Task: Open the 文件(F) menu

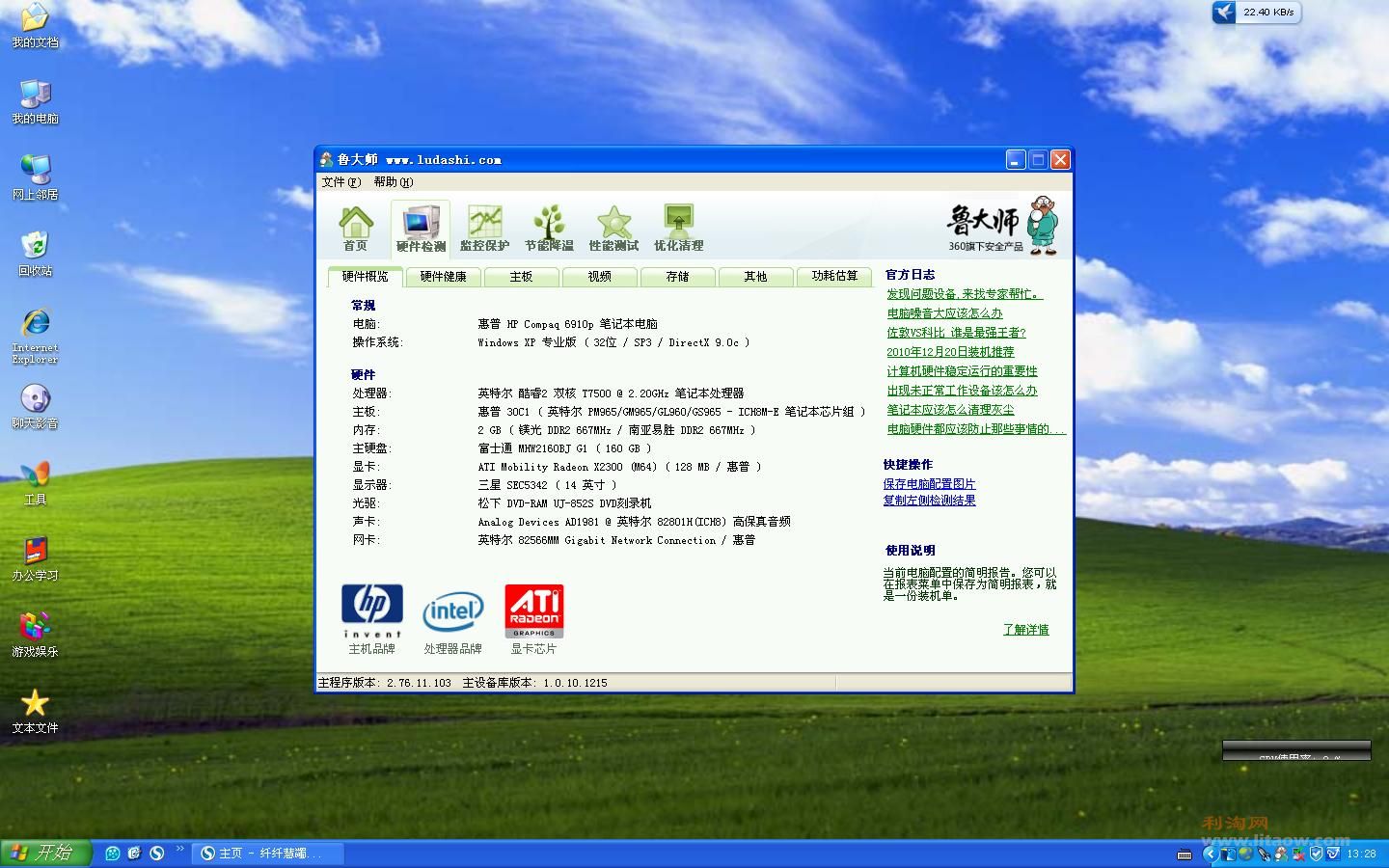Action: click(340, 182)
